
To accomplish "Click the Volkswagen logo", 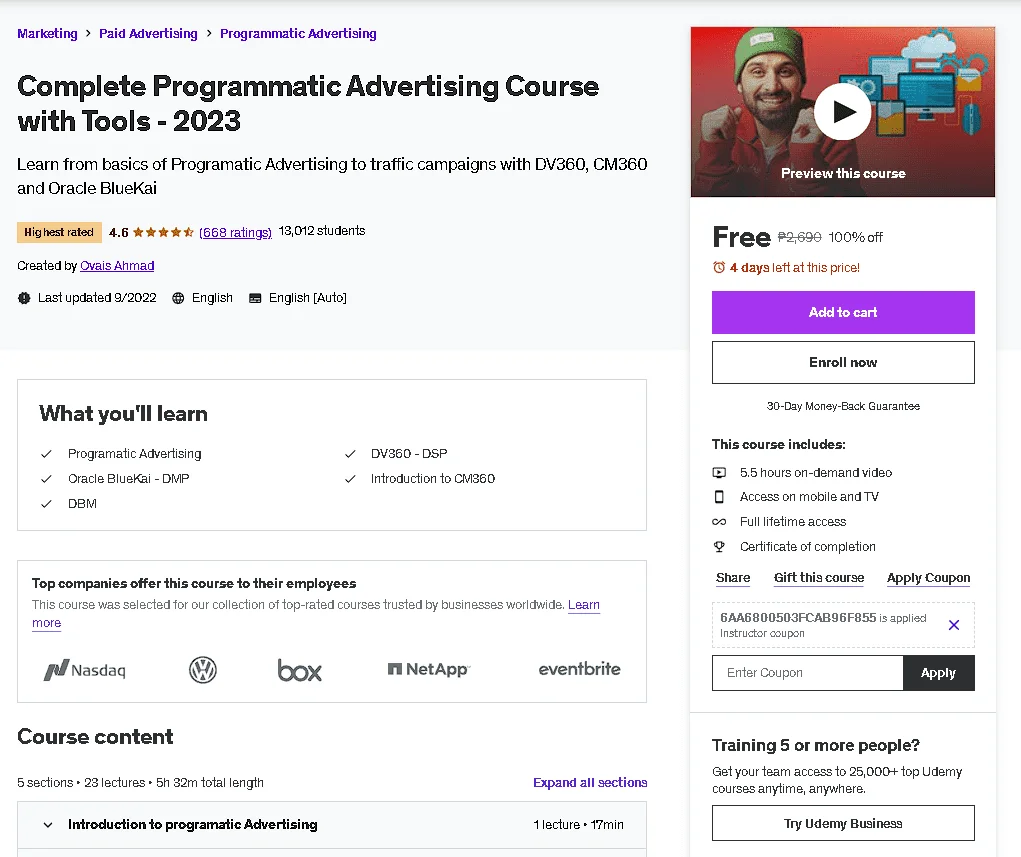I will (203, 669).
